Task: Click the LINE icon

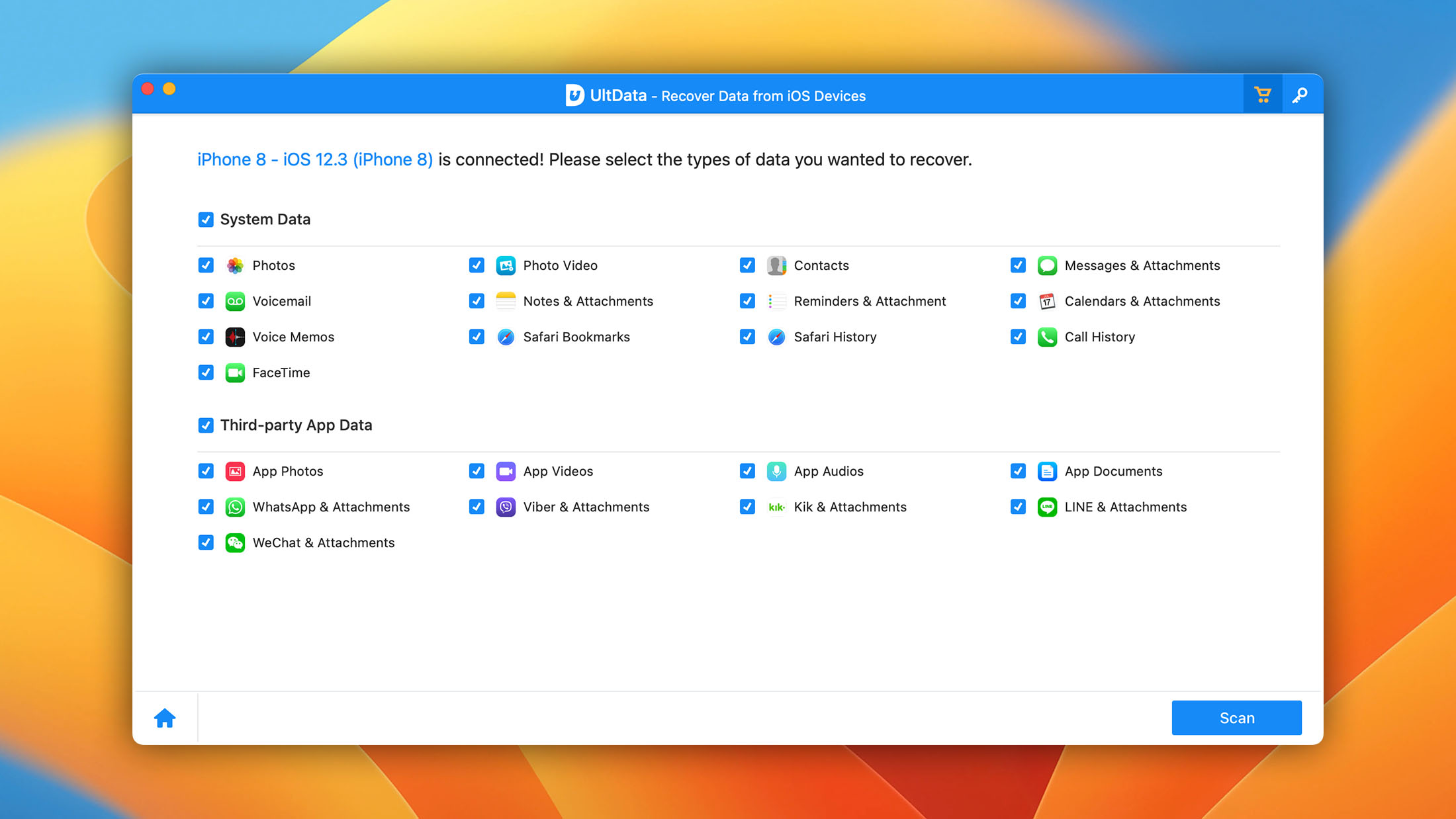Action: click(1047, 507)
